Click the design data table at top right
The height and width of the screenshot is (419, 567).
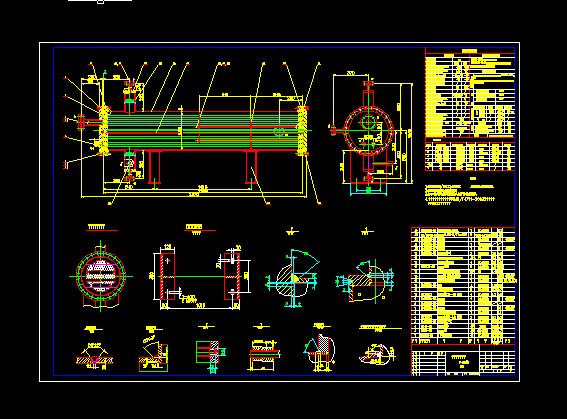[470, 93]
